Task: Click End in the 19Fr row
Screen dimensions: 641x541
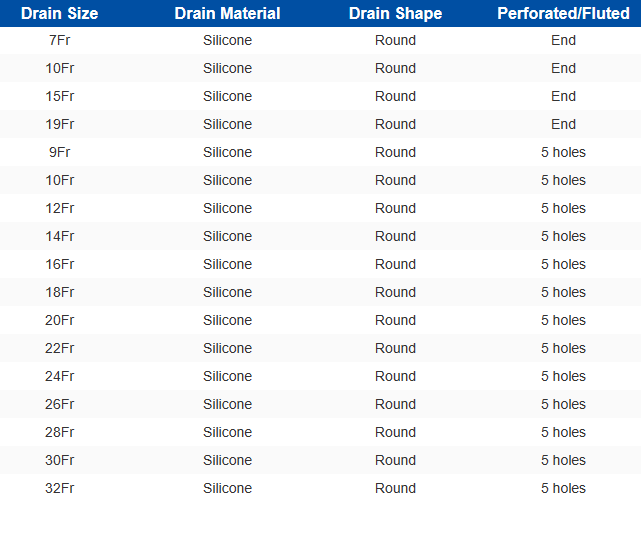Action: (x=563, y=124)
